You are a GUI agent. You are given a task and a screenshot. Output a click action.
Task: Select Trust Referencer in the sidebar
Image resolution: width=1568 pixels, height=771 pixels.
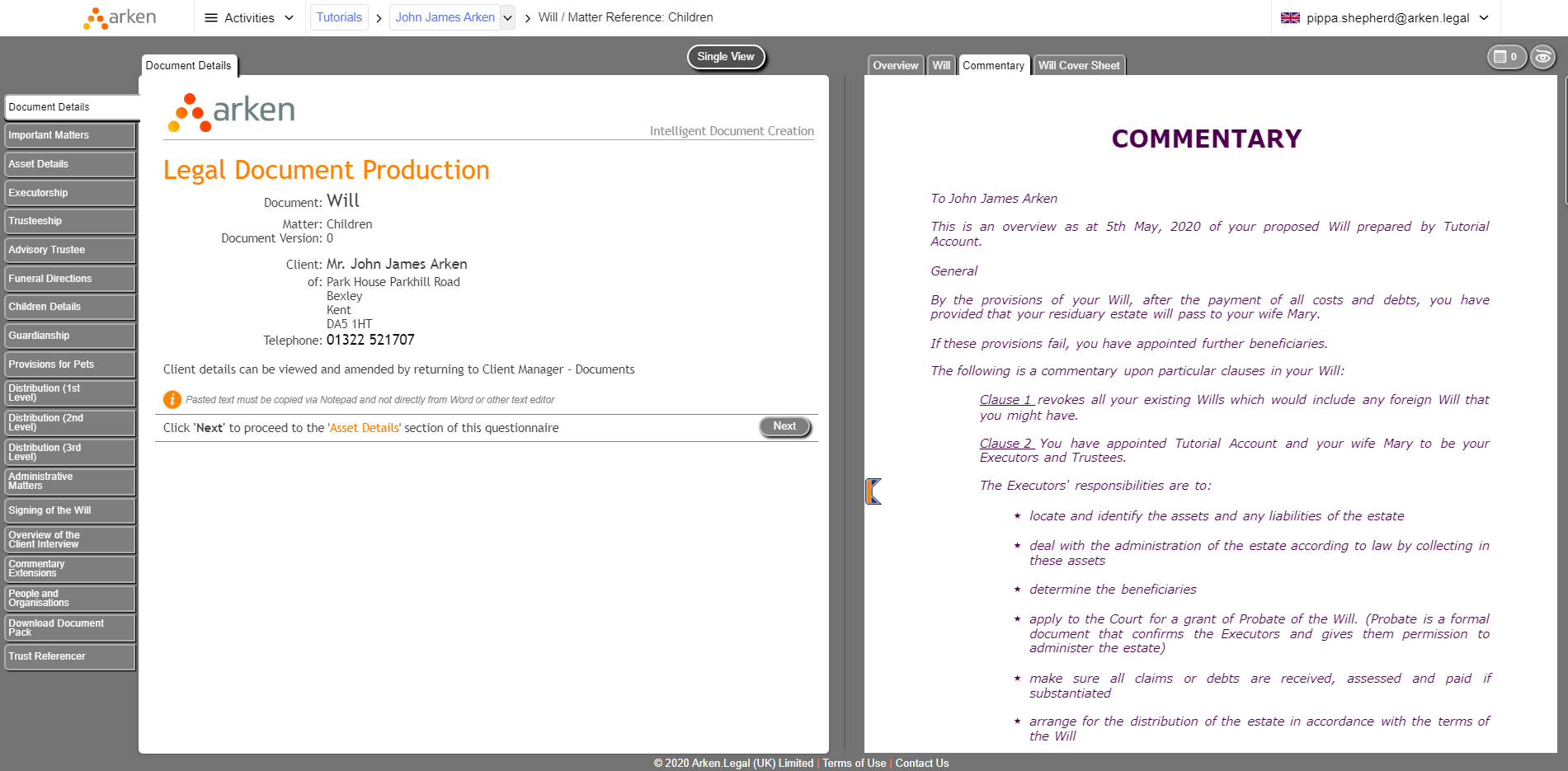click(70, 656)
